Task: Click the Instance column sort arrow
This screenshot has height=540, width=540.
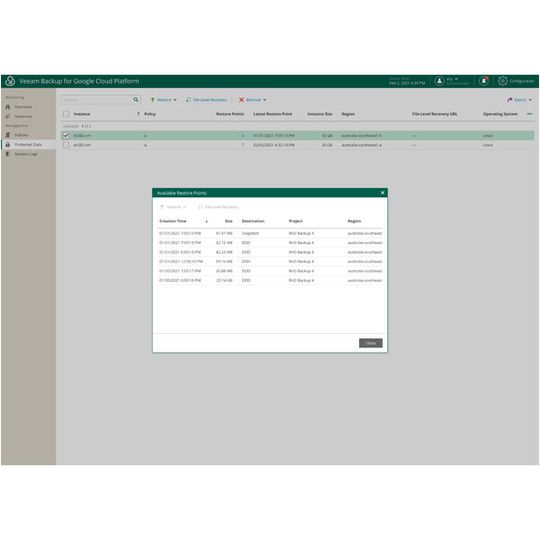Action: [x=138, y=114]
